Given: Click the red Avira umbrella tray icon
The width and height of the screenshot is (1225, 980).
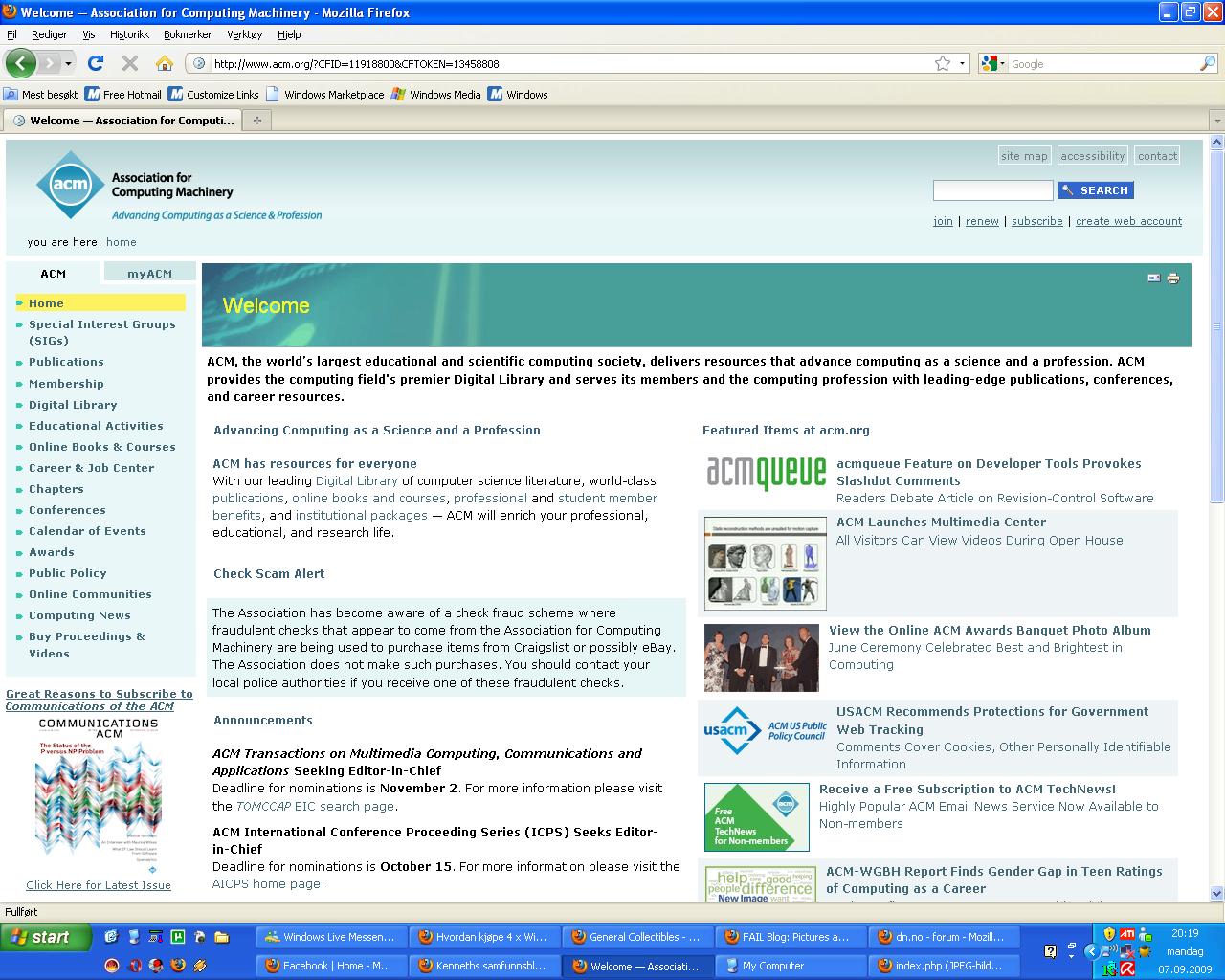Looking at the screenshot, I should pyautogui.click(x=1127, y=969).
